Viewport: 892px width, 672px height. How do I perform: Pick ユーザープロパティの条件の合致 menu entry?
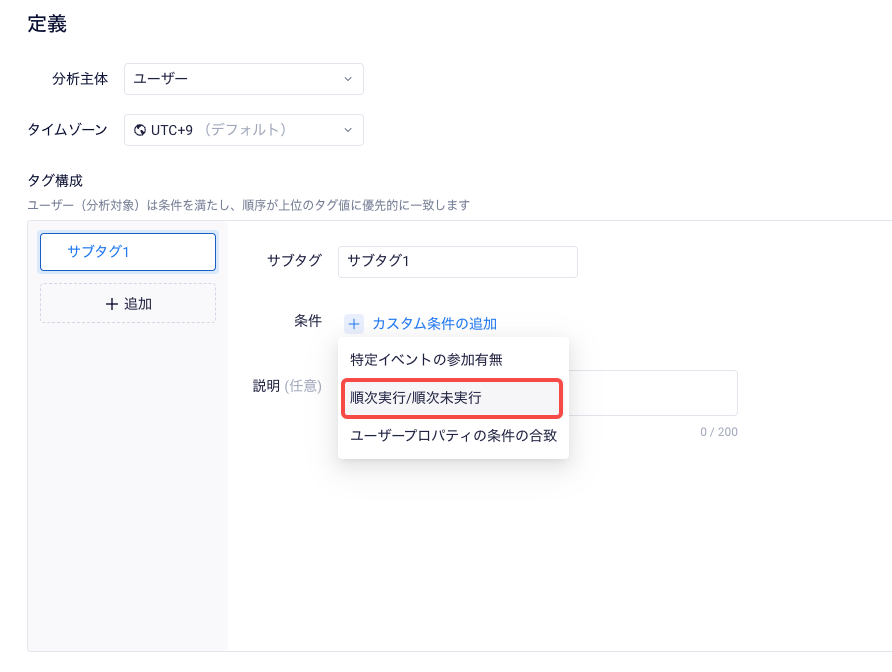(453, 436)
